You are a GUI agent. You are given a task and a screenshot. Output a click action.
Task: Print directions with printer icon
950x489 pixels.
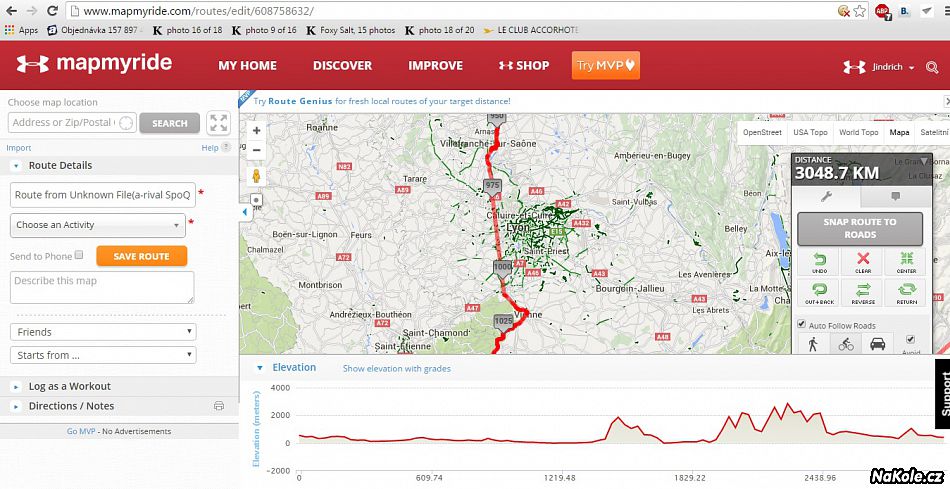pos(219,406)
